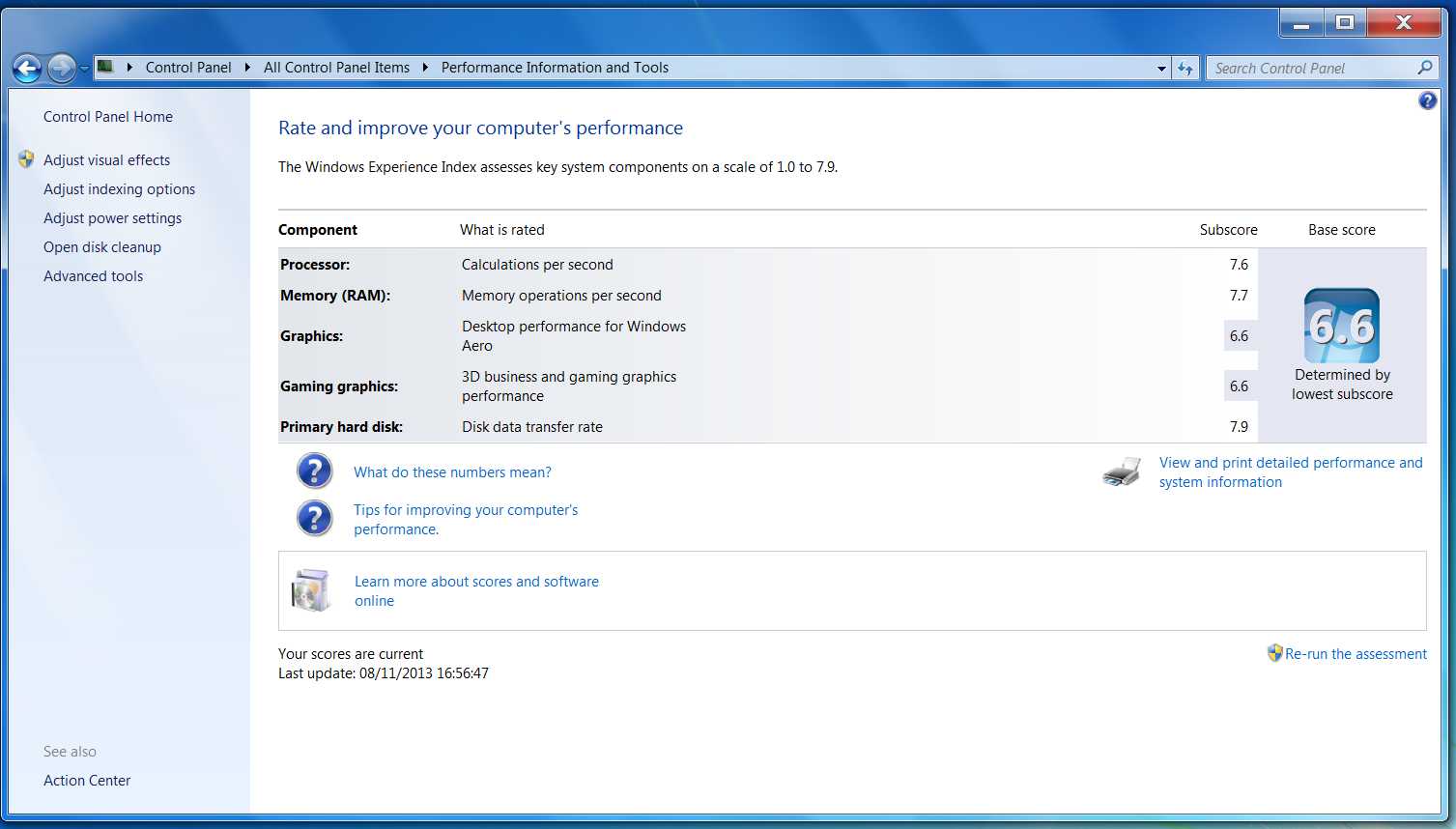Screen dimensions: 1456x829
Task: Open Help with the question mark icon
Action: click(1427, 100)
